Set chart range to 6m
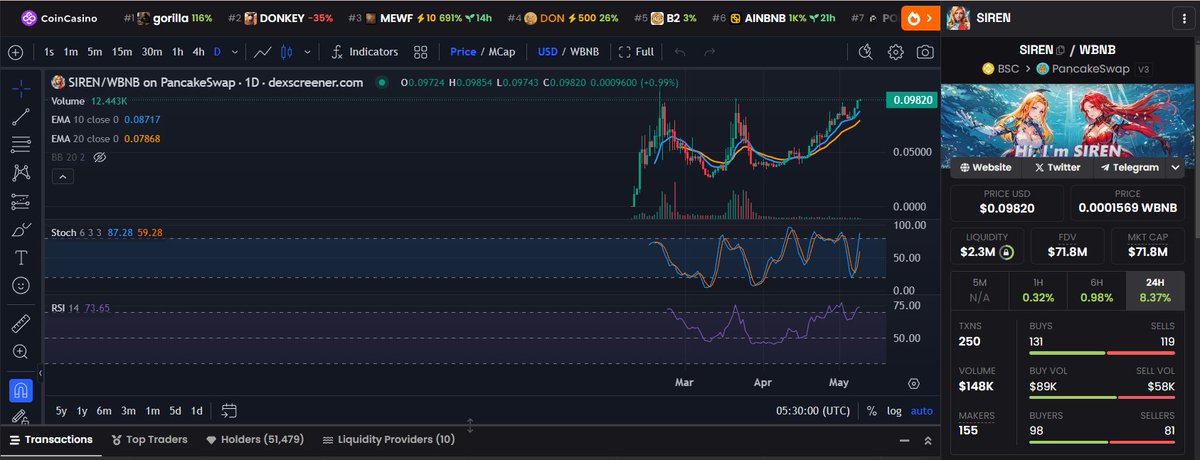This screenshot has width=1200, height=460. point(104,411)
